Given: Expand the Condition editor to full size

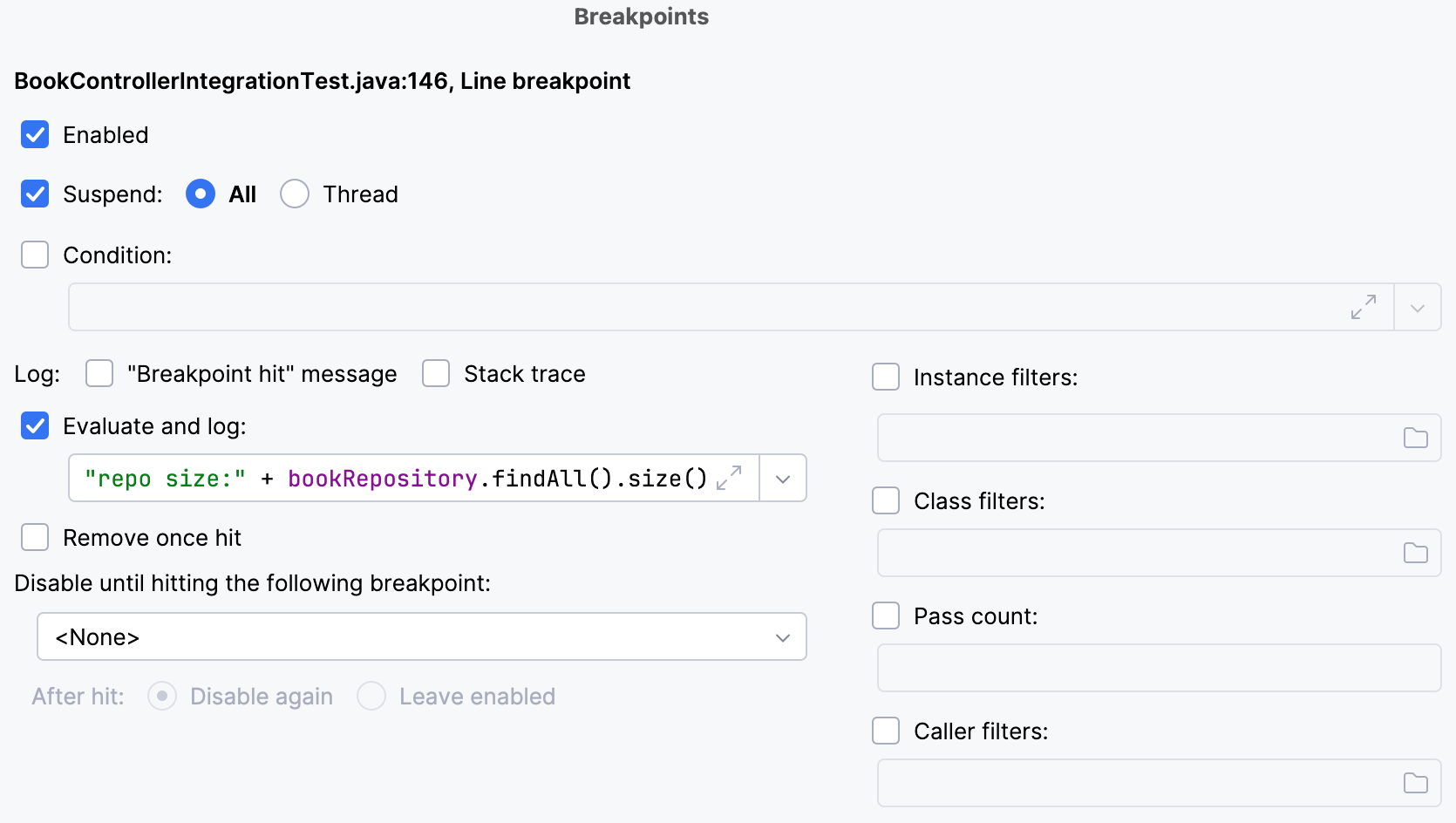Looking at the screenshot, I should tap(1364, 307).
